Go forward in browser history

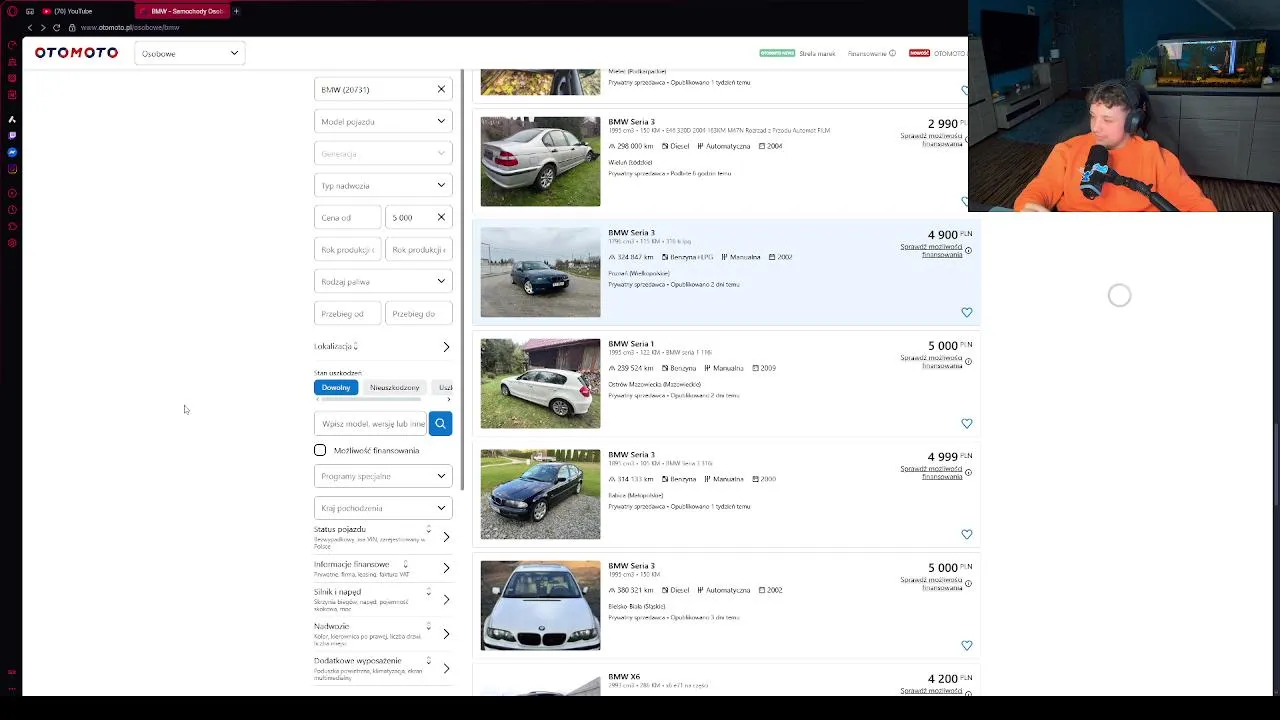pyautogui.click(x=42, y=27)
